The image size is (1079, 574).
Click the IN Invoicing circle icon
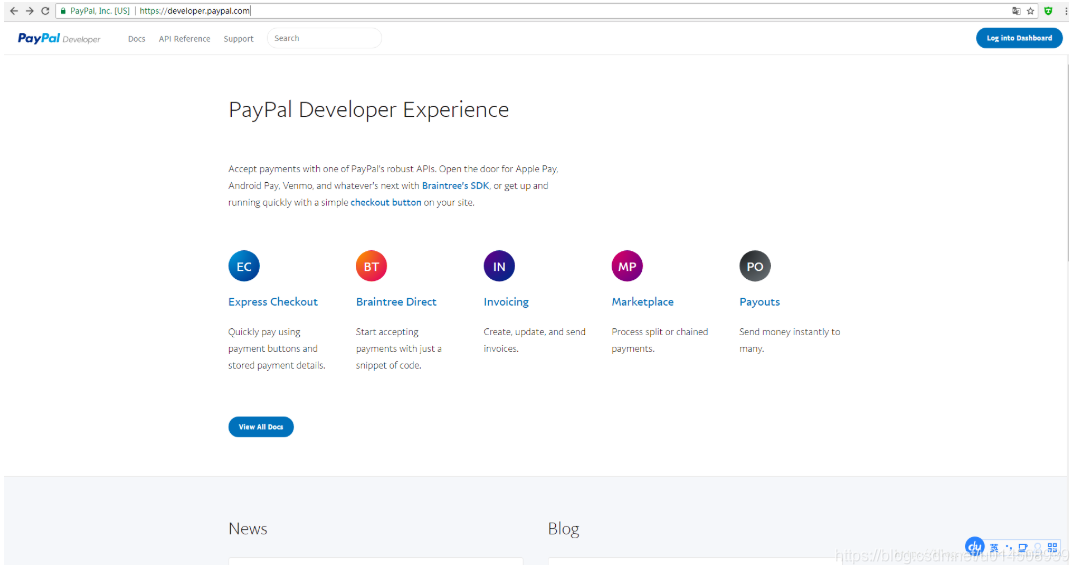tap(499, 266)
